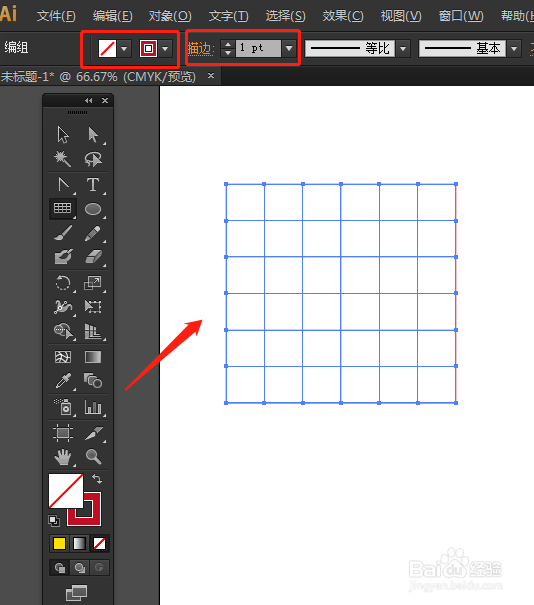Select the Free Transform tool
The image size is (534, 605).
coord(93,307)
